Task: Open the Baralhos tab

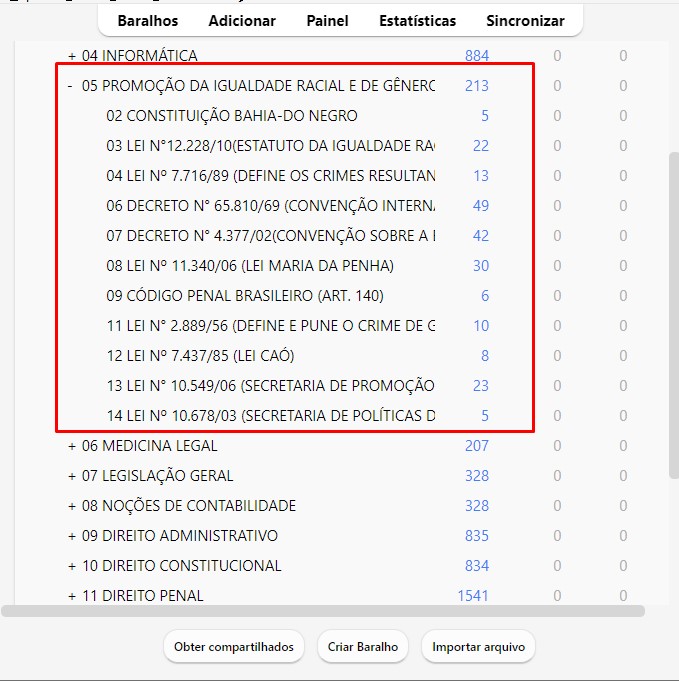Action: (148, 21)
